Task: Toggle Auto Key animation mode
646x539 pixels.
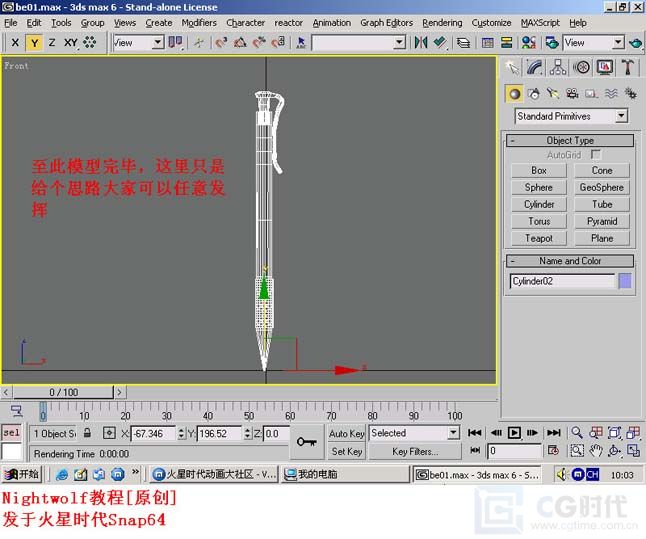Action: point(346,434)
